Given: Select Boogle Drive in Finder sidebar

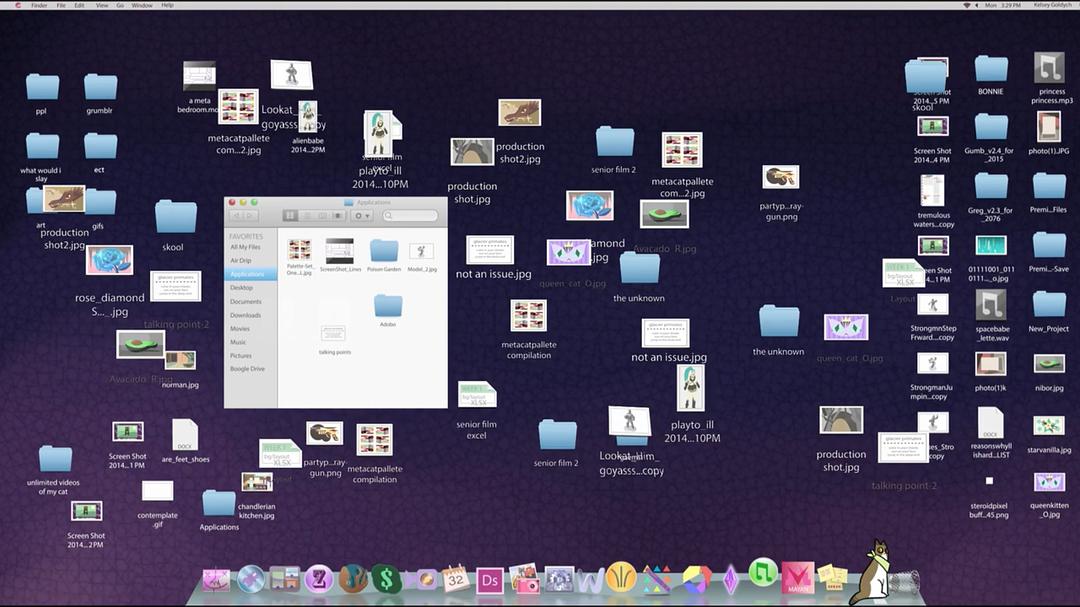Looking at the screenshot, I should click(x=247, y=369).
